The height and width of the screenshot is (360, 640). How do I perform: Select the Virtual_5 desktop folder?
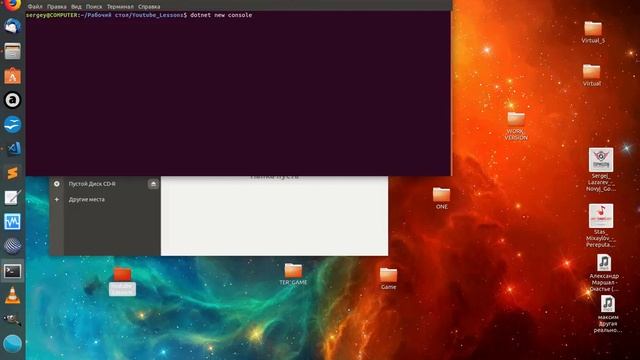(x=593, y=32)
